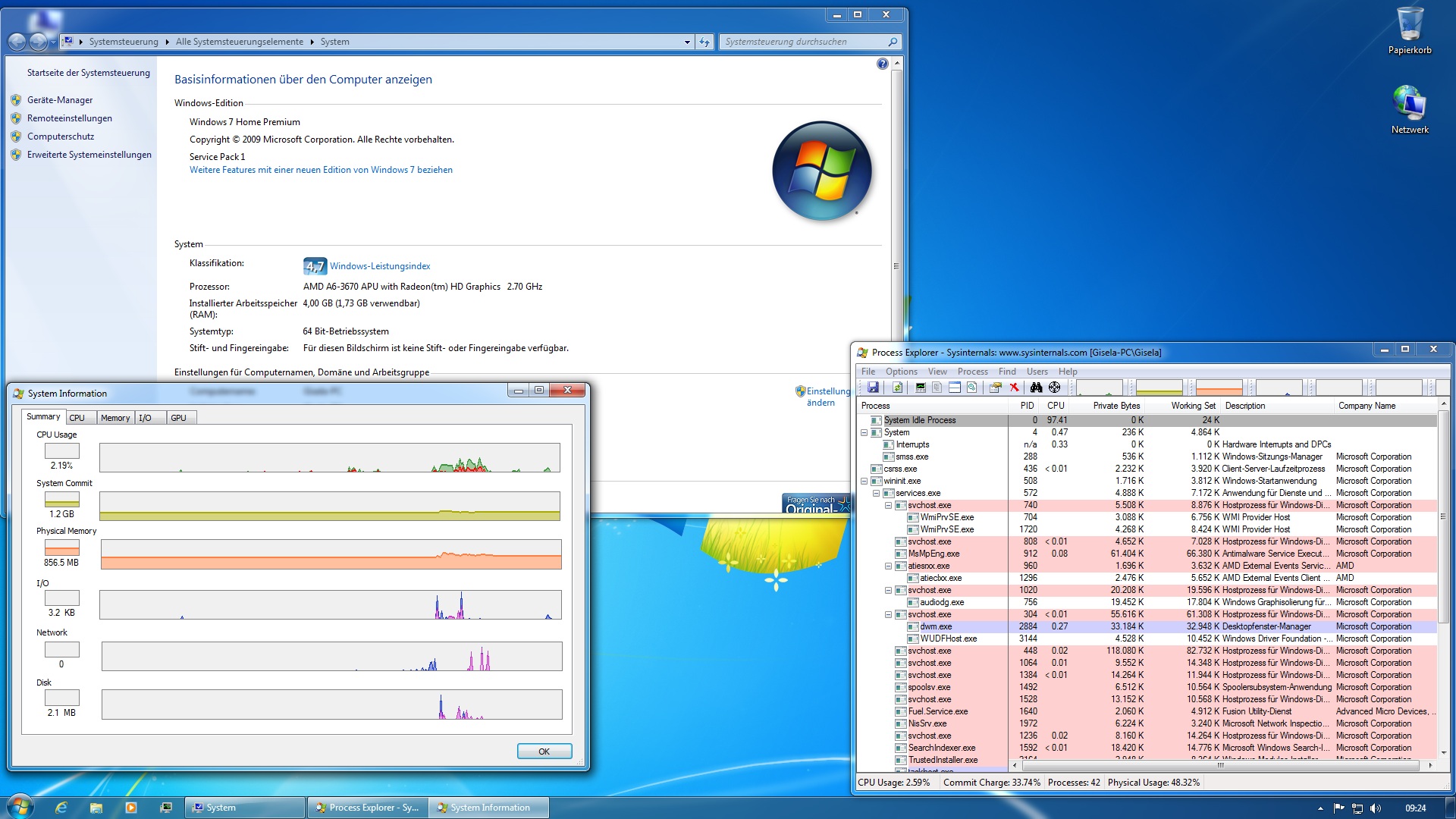
Task: Switch to the Memory tab in System Information
Action: tap(115, 418)
